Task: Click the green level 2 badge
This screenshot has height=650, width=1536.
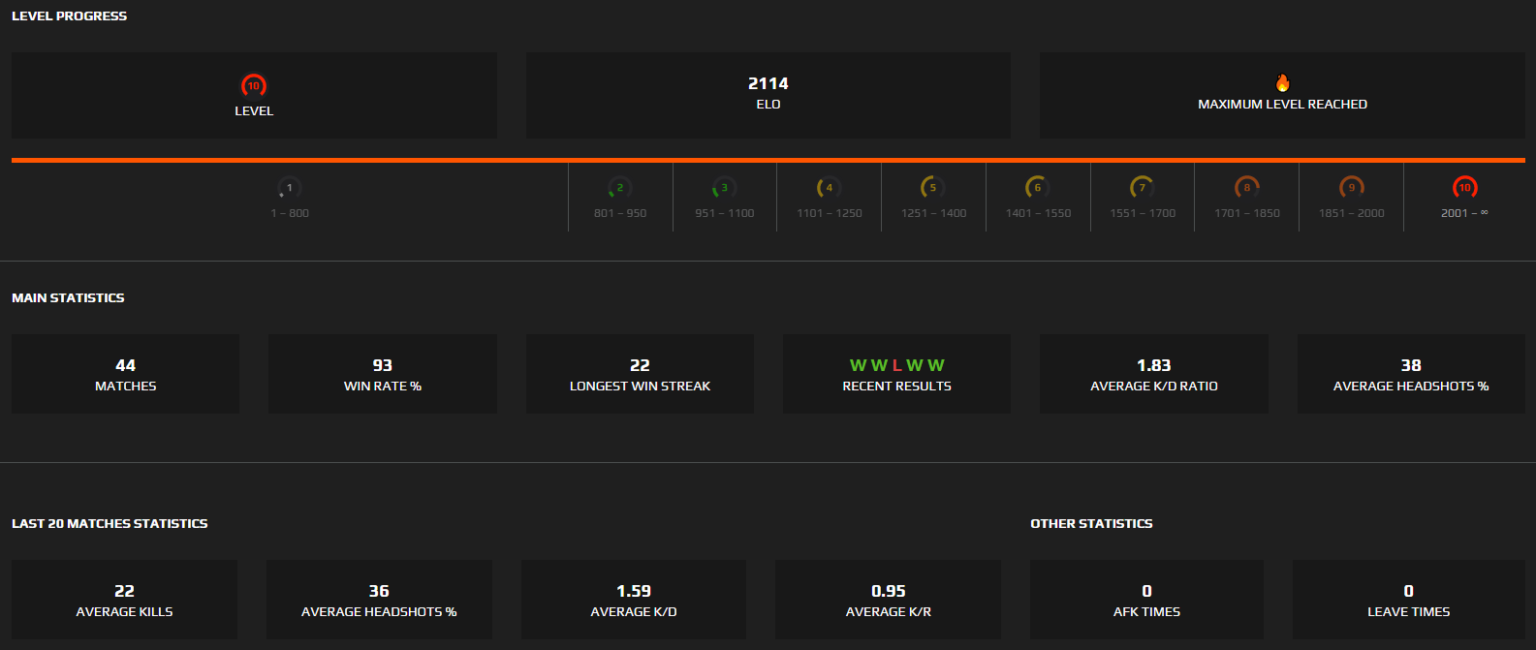Action: tap(619, 186)
